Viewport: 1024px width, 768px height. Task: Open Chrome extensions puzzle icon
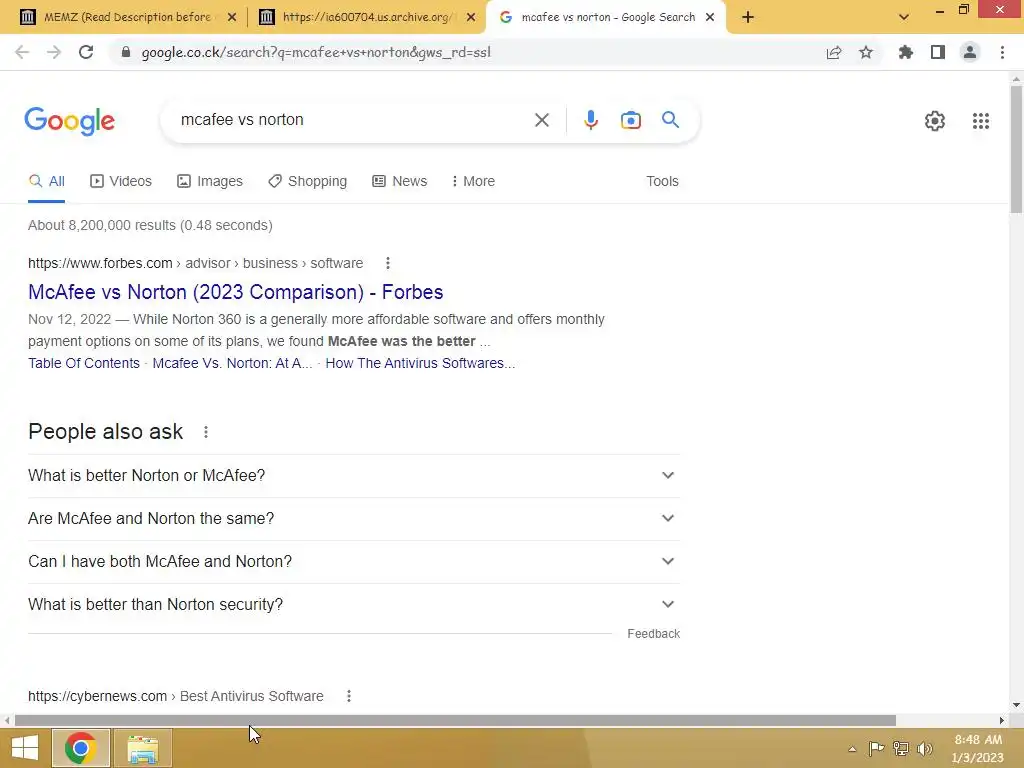point(905,52)
